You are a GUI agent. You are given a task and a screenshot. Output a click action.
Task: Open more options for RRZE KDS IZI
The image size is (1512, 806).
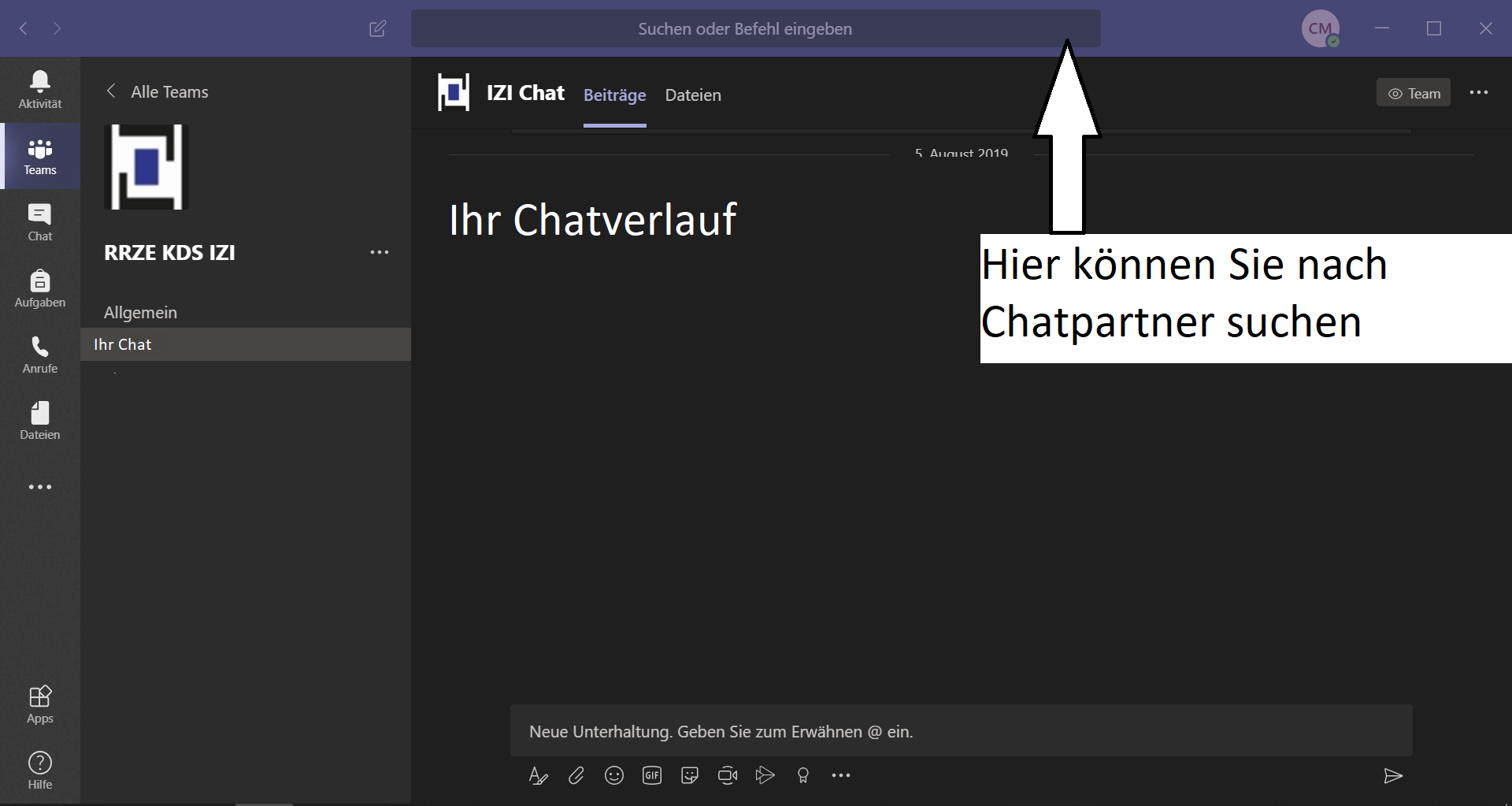[379, 252]
